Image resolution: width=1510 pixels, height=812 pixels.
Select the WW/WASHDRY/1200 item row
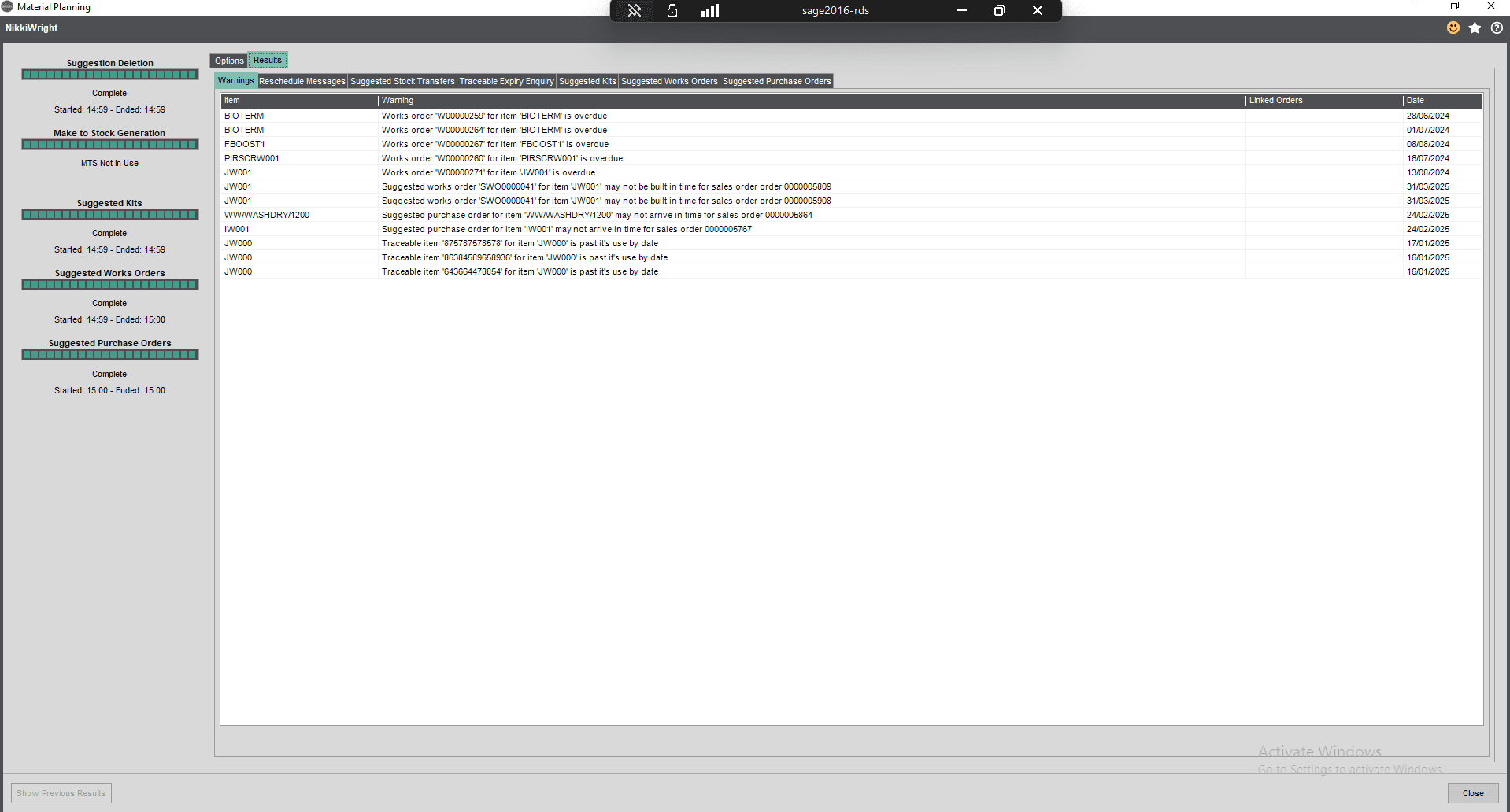851,215
